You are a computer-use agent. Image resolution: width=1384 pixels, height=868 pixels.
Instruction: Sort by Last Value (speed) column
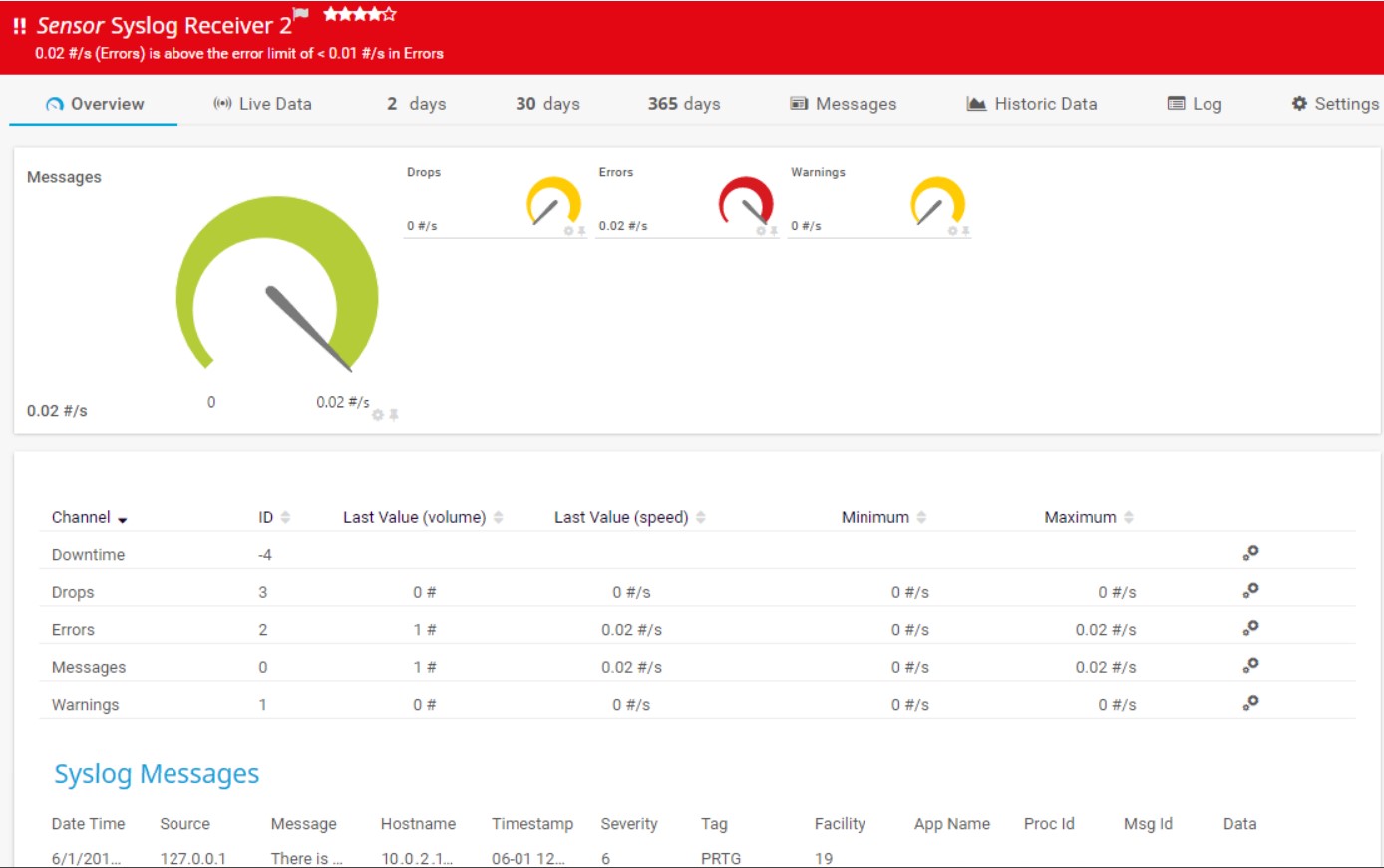coord(701,517)
